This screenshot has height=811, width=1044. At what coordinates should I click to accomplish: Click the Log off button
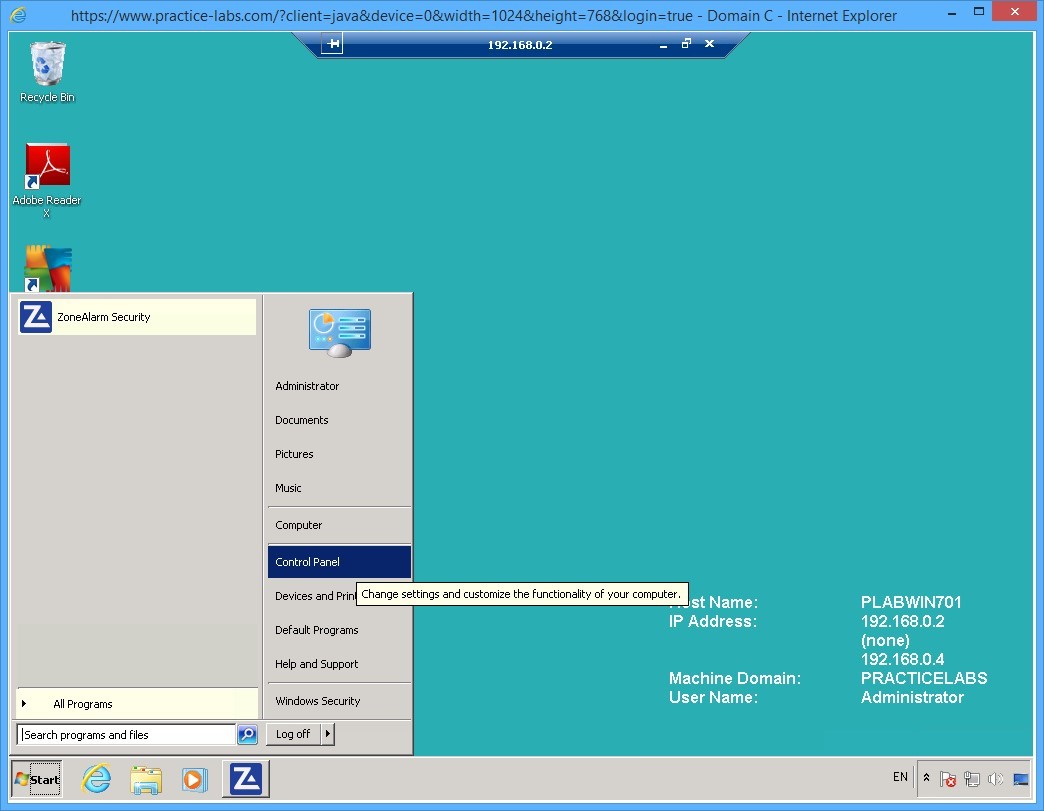point(294,733)
